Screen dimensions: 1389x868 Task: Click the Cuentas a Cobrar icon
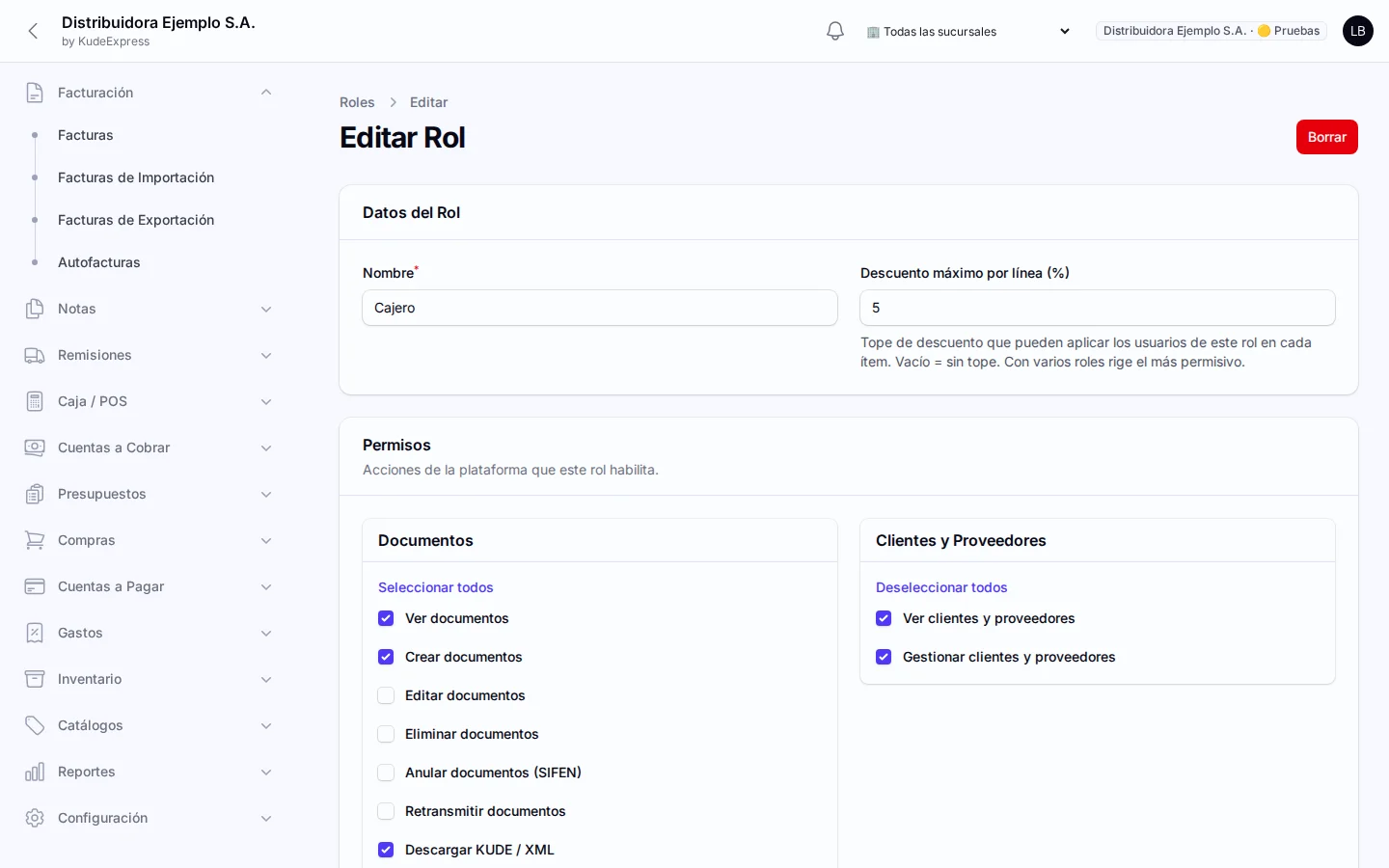(35, 448)
